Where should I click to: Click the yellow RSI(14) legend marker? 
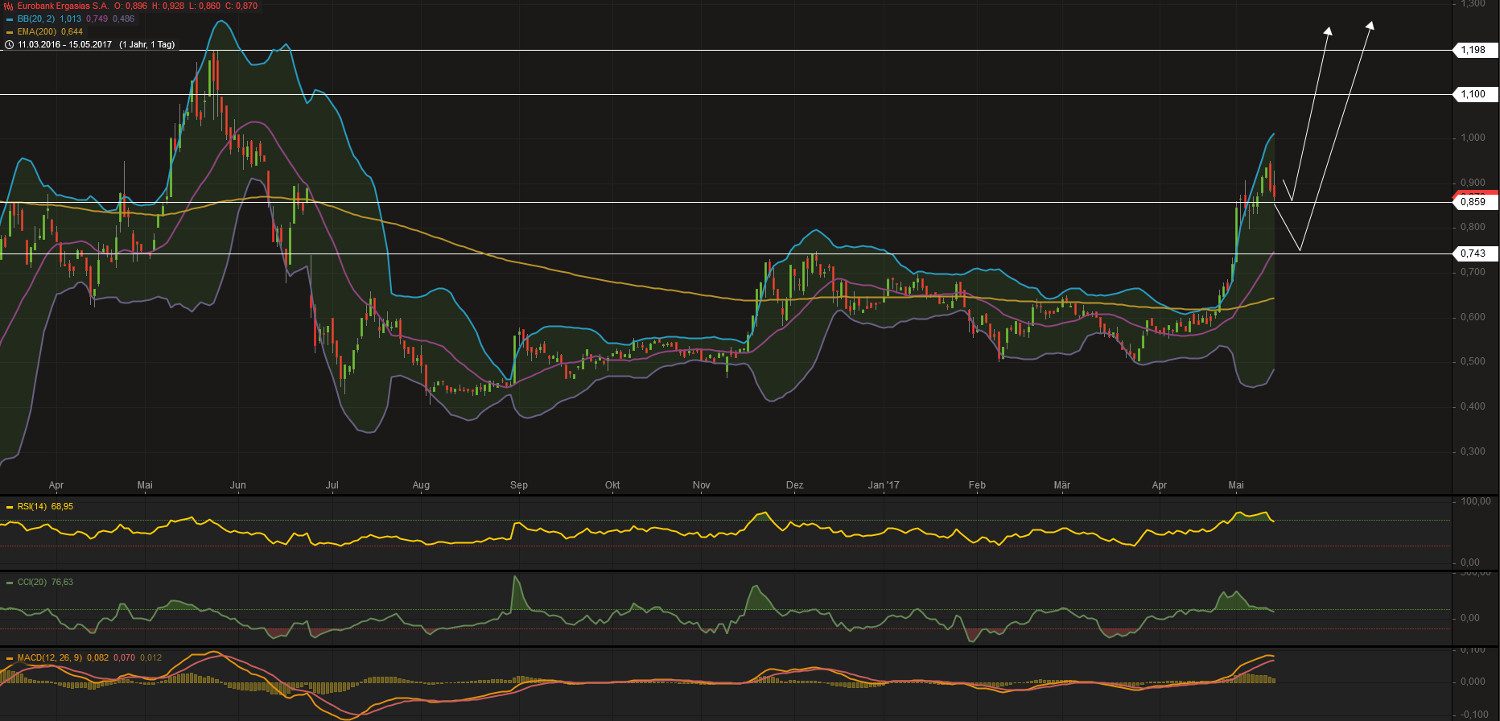click(9, 507)
